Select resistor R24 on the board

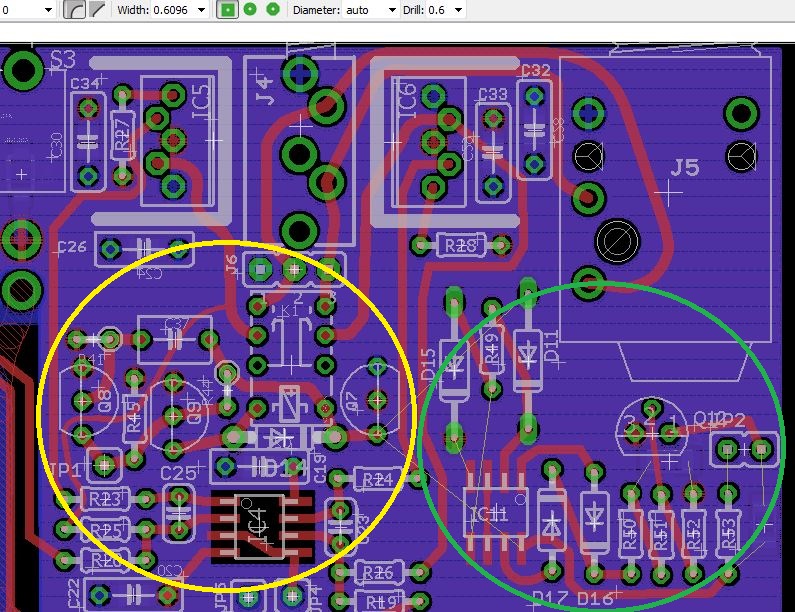click(x=378, y=479)
